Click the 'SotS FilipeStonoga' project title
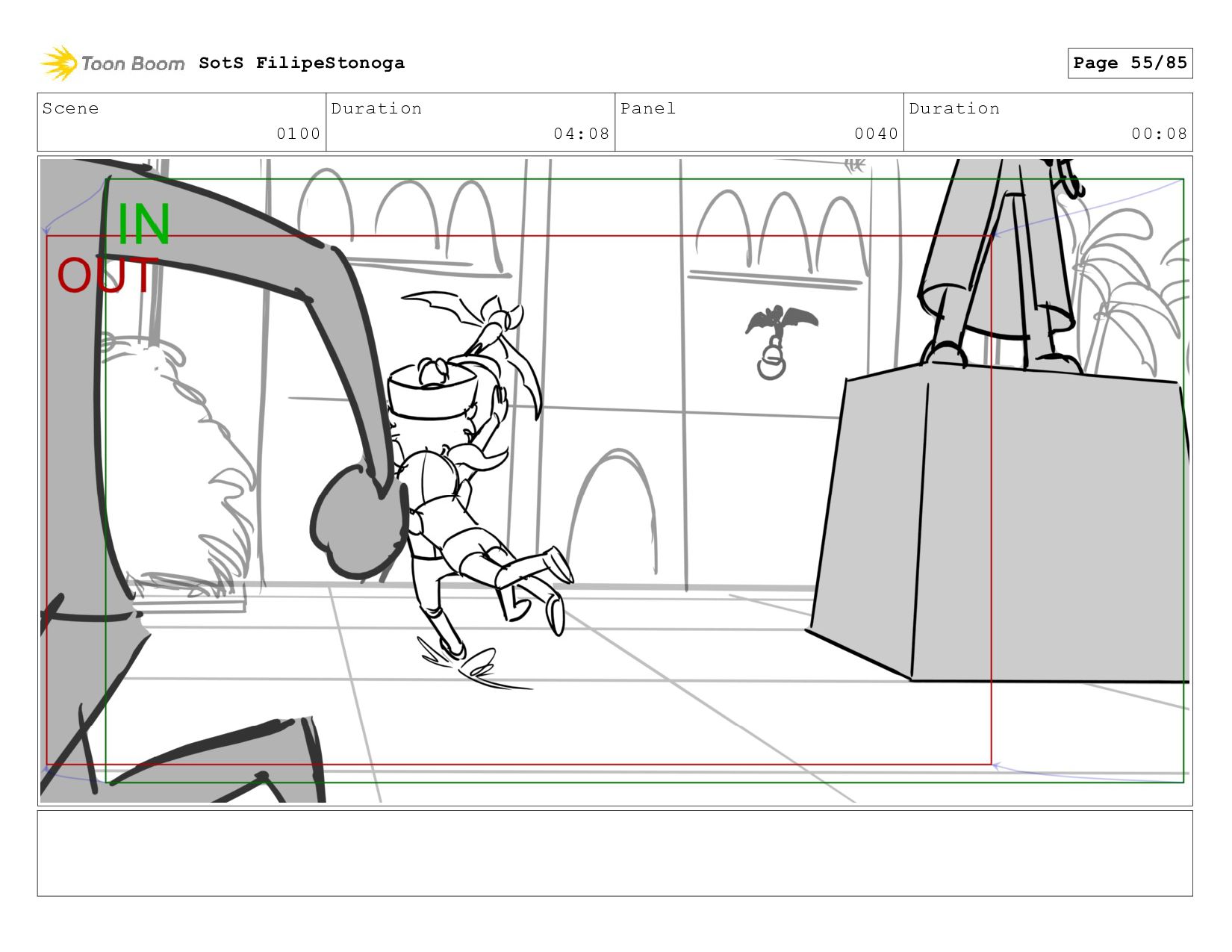 point(302,63)
